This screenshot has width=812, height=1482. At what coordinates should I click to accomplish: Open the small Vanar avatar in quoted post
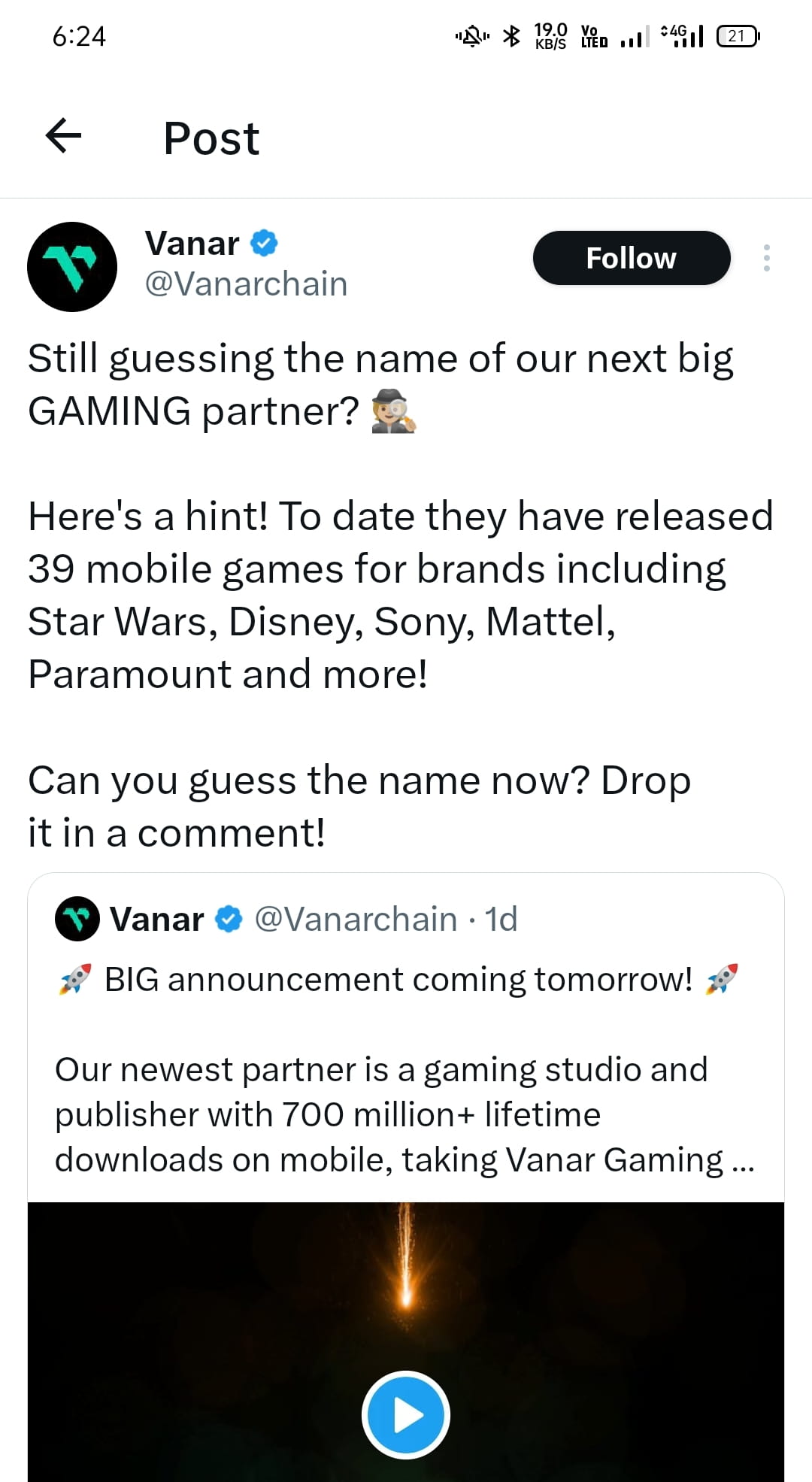(77, 919)
